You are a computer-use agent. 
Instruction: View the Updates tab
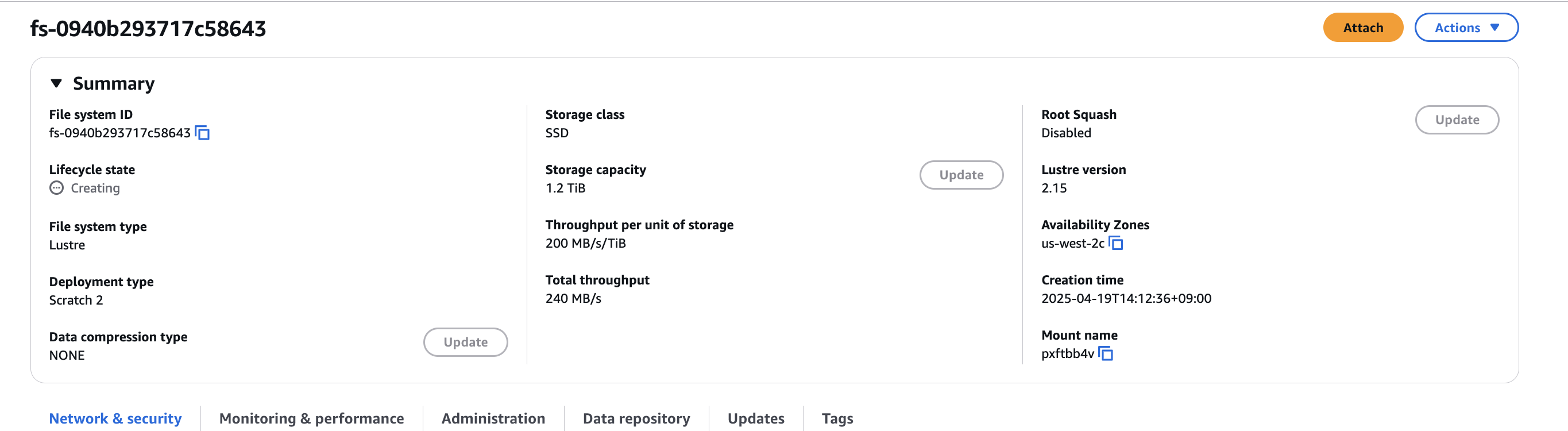(x=755, y=418)
